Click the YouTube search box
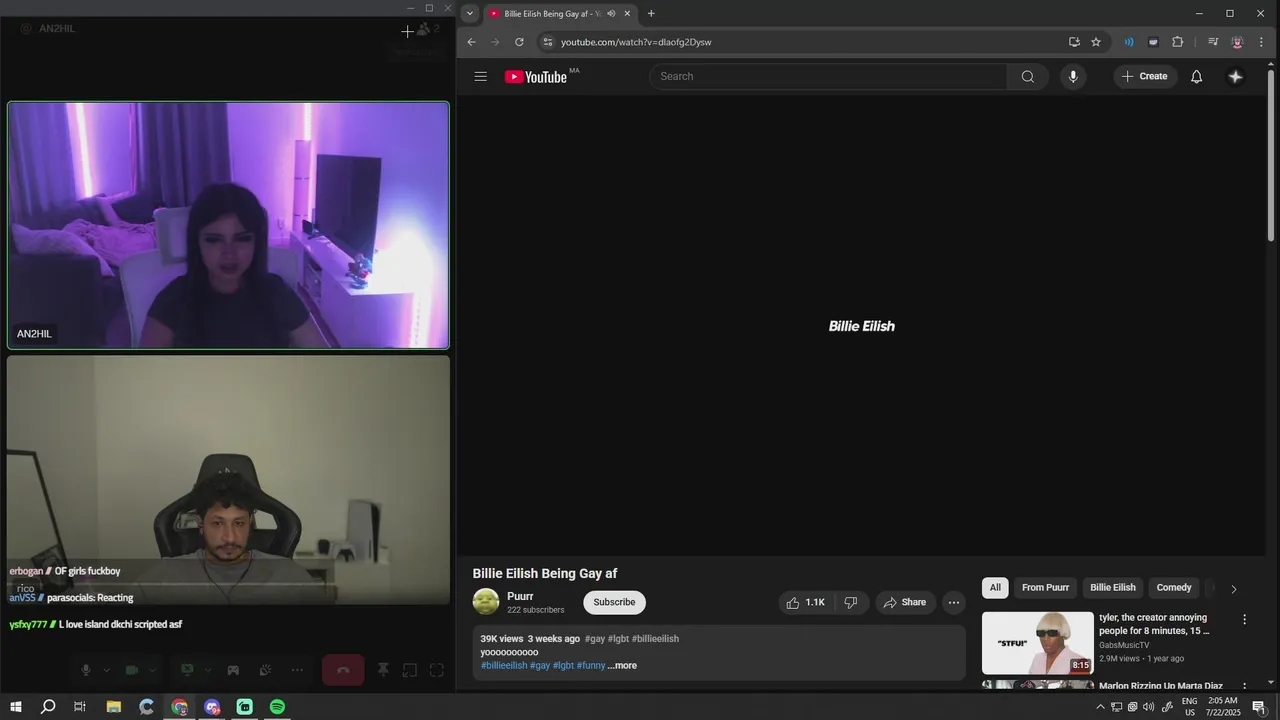This screenshot has height=720, width=1280. [828, 76]
